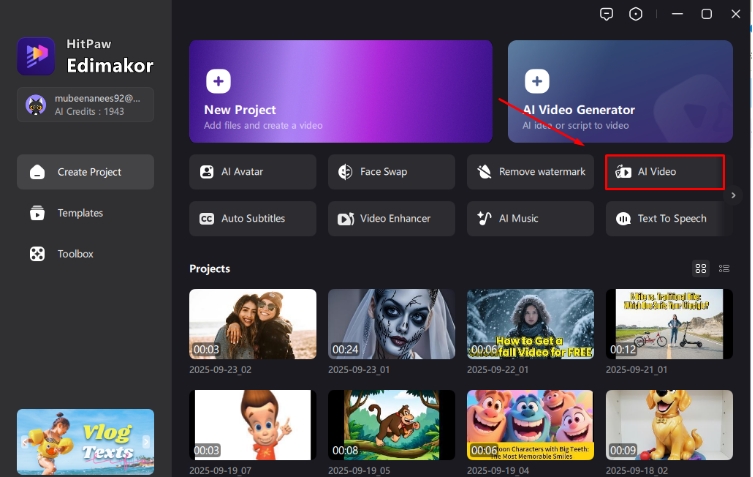The width and height of the screenshot is (753, 477).
Task: Launch the AI Video Generator
Action: point(620,91)
